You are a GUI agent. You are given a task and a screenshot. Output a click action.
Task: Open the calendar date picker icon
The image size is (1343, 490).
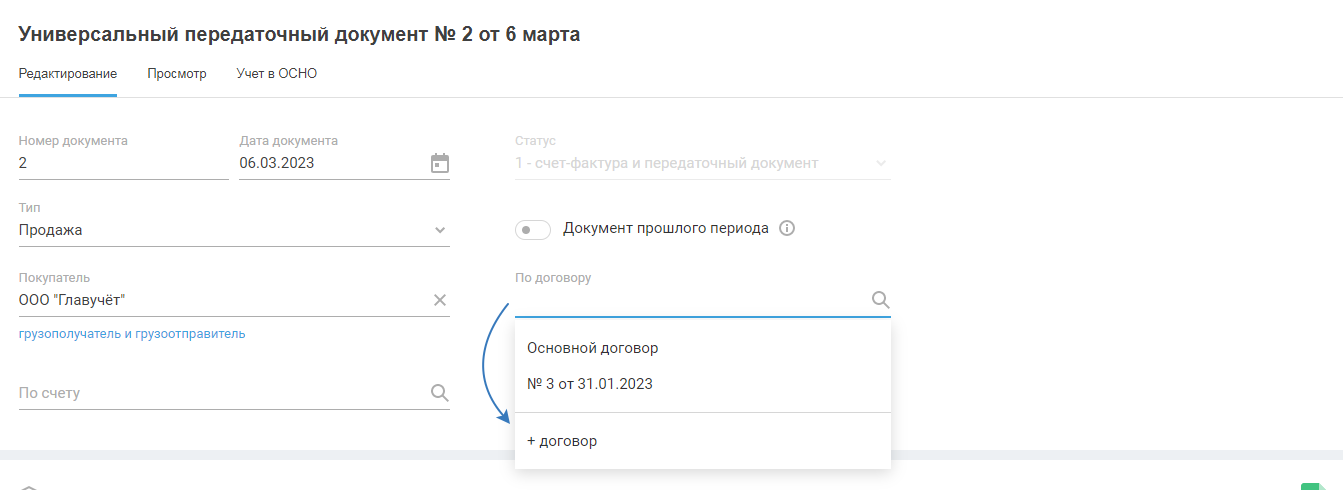(x=440, y=163)
